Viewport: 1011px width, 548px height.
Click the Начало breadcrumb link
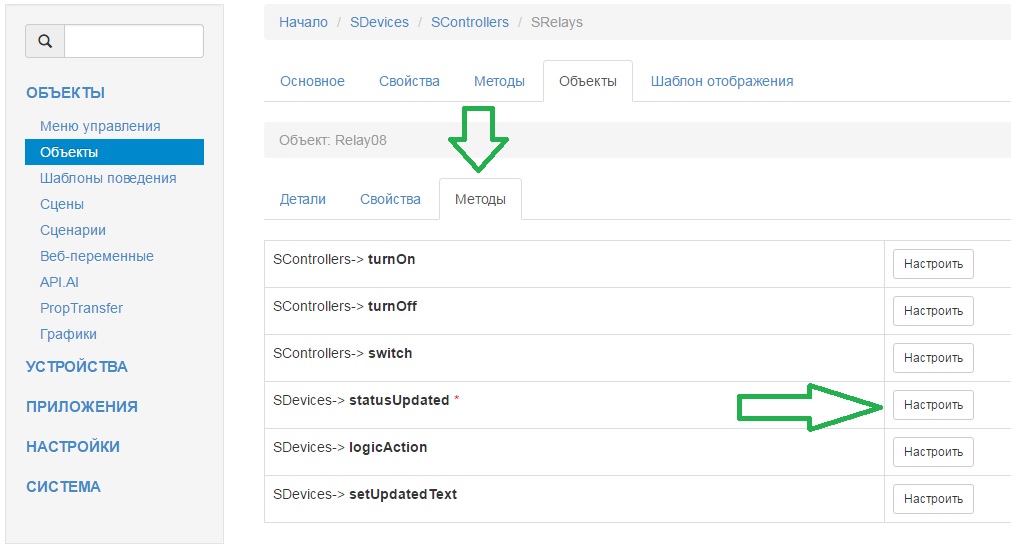[x=303, y=22]
